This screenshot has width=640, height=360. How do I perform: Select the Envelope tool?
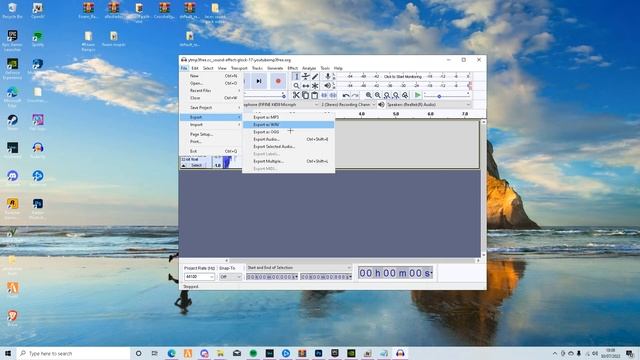tap(306, 76)
